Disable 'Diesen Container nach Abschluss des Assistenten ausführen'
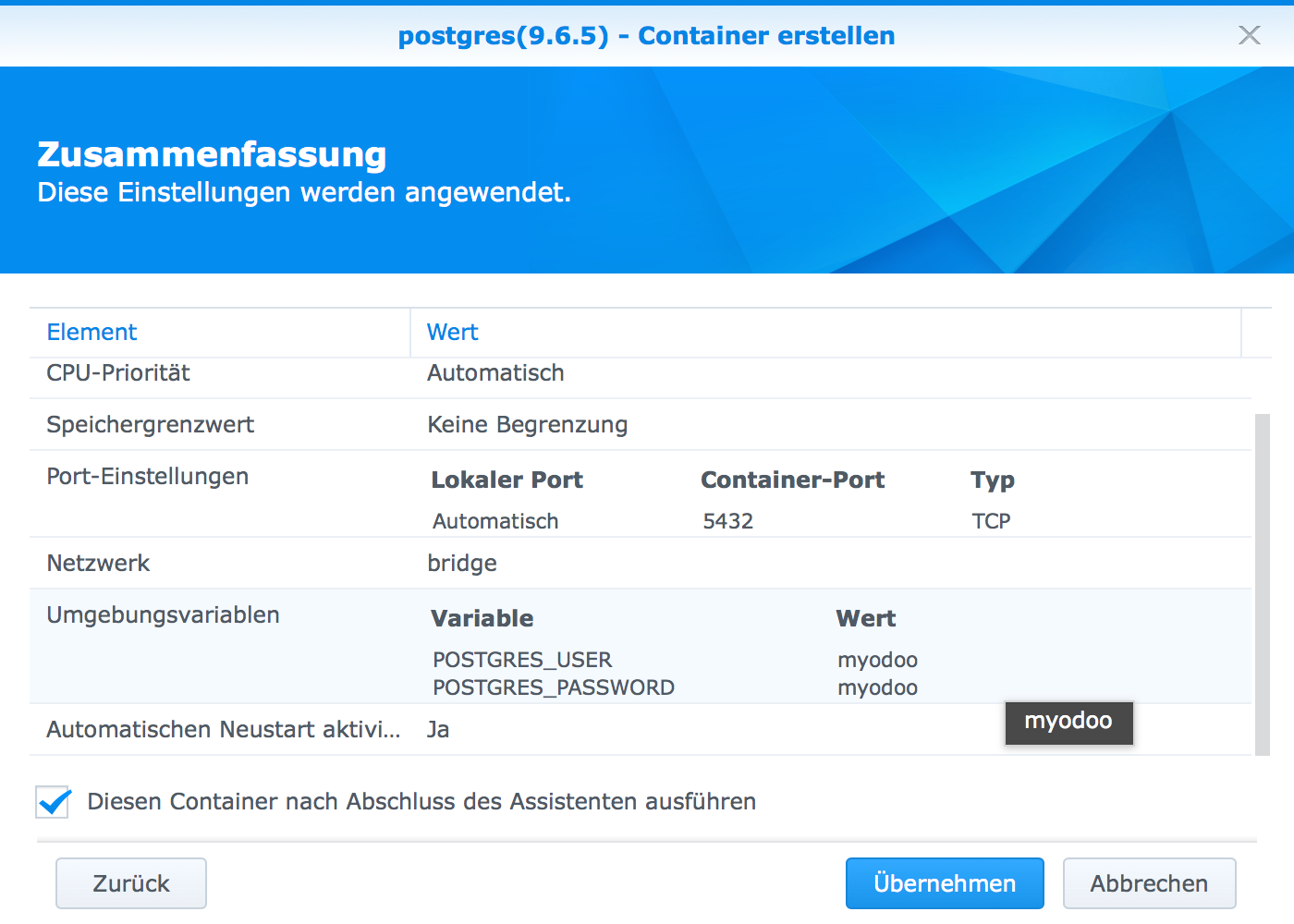Image resolution: width=1294 pixels, height=924 pixels. pyautogui.click(x=53, y=802)
